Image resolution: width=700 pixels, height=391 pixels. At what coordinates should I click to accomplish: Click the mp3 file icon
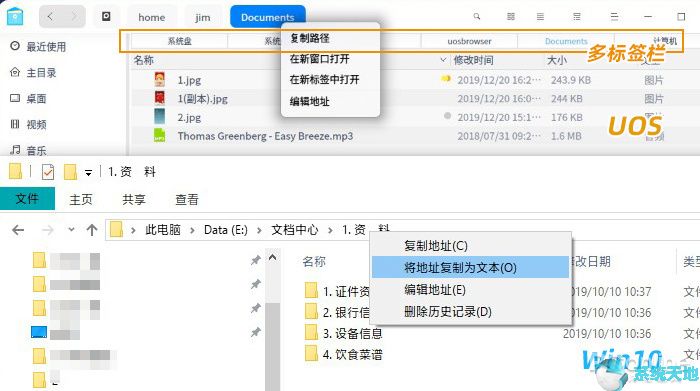159,135
